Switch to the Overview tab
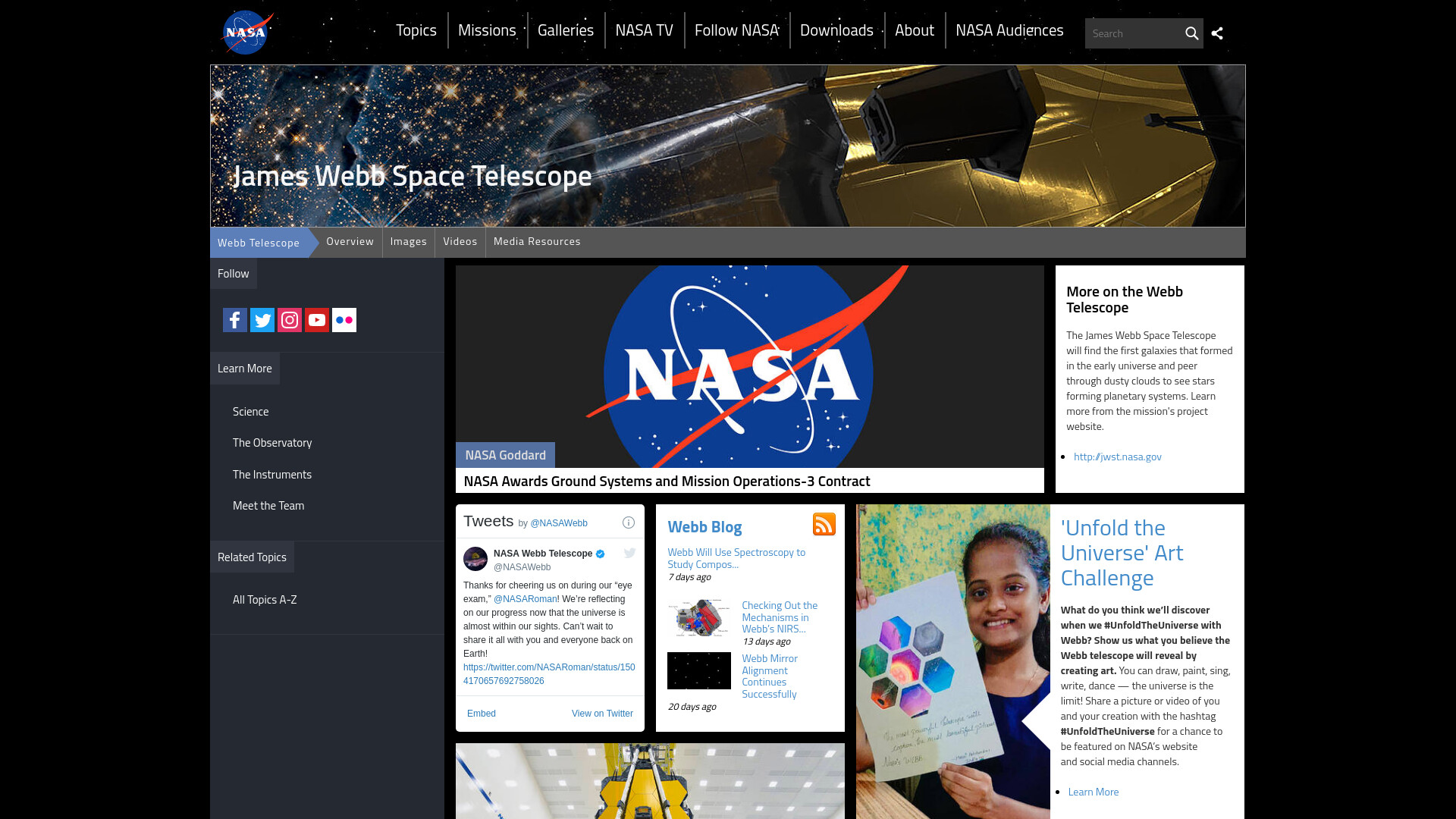 [x=350, y=242]
